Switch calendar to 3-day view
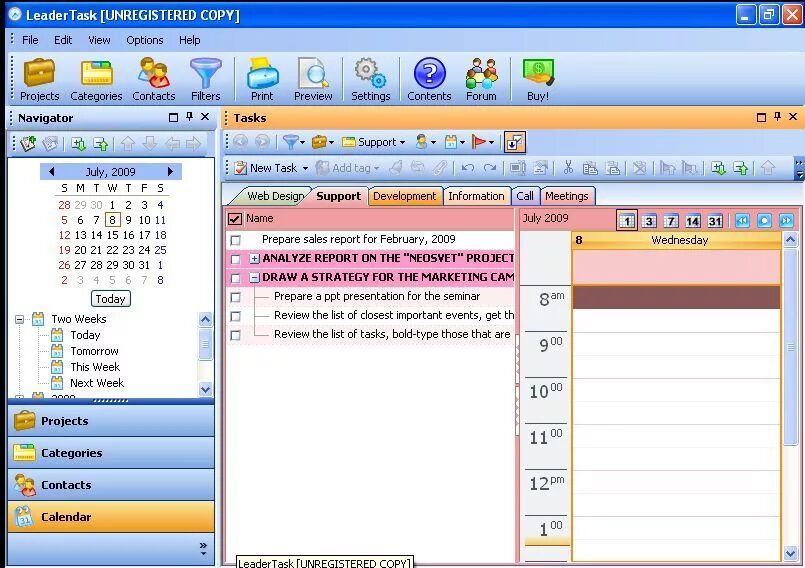805x568 pixels. tap(649, 221)
